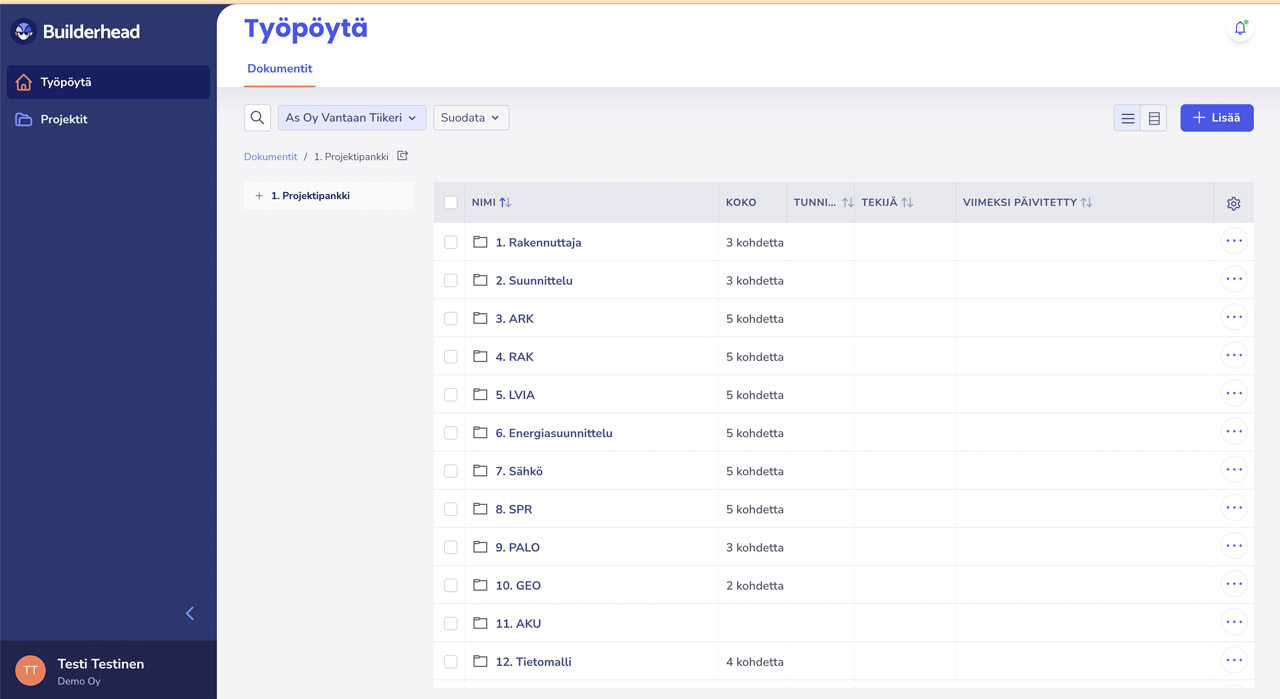Open the search magnifier icon
1280x699 pixels.
click(x=257, y=118)
